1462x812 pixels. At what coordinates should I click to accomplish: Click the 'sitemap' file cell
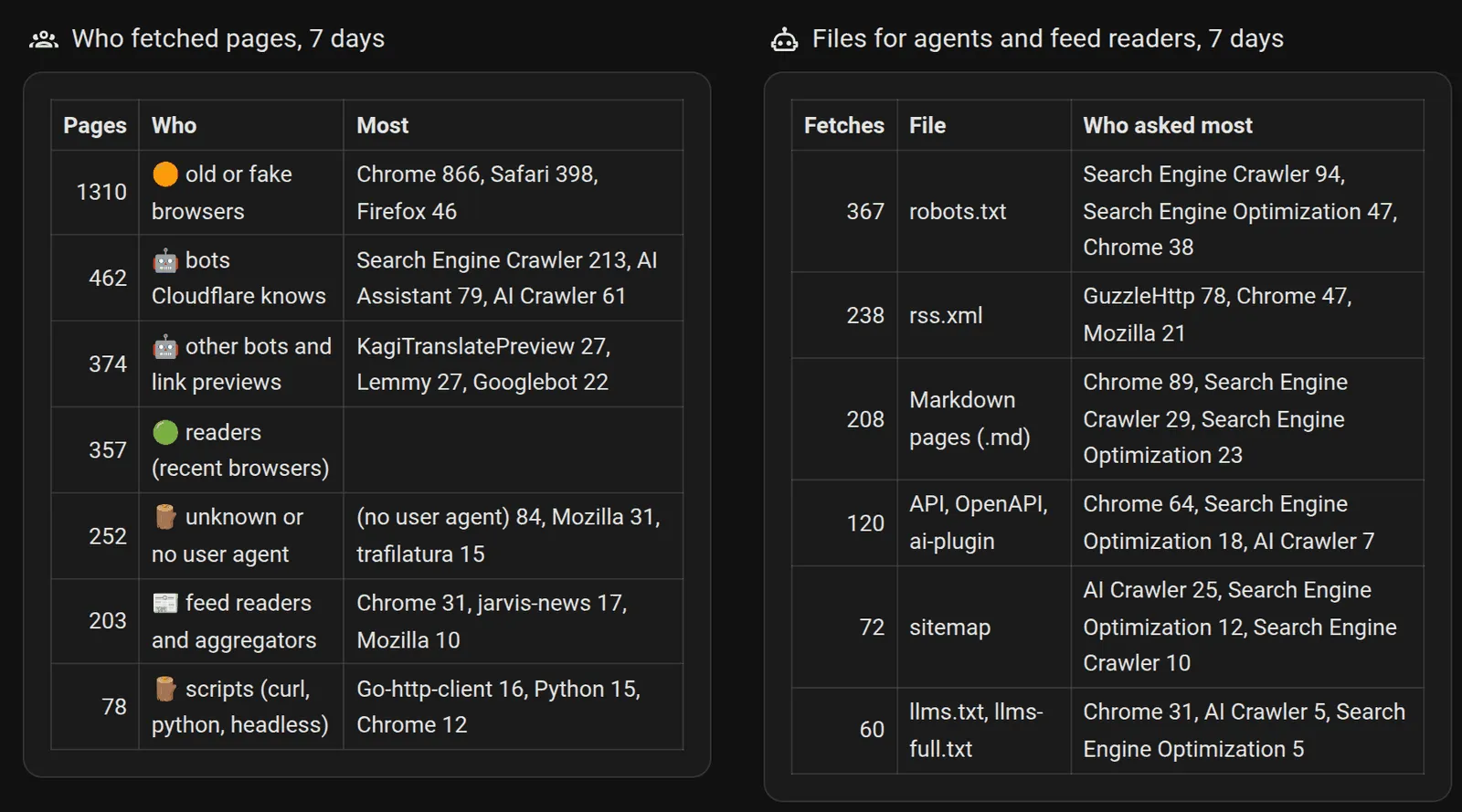pos(984,627)
